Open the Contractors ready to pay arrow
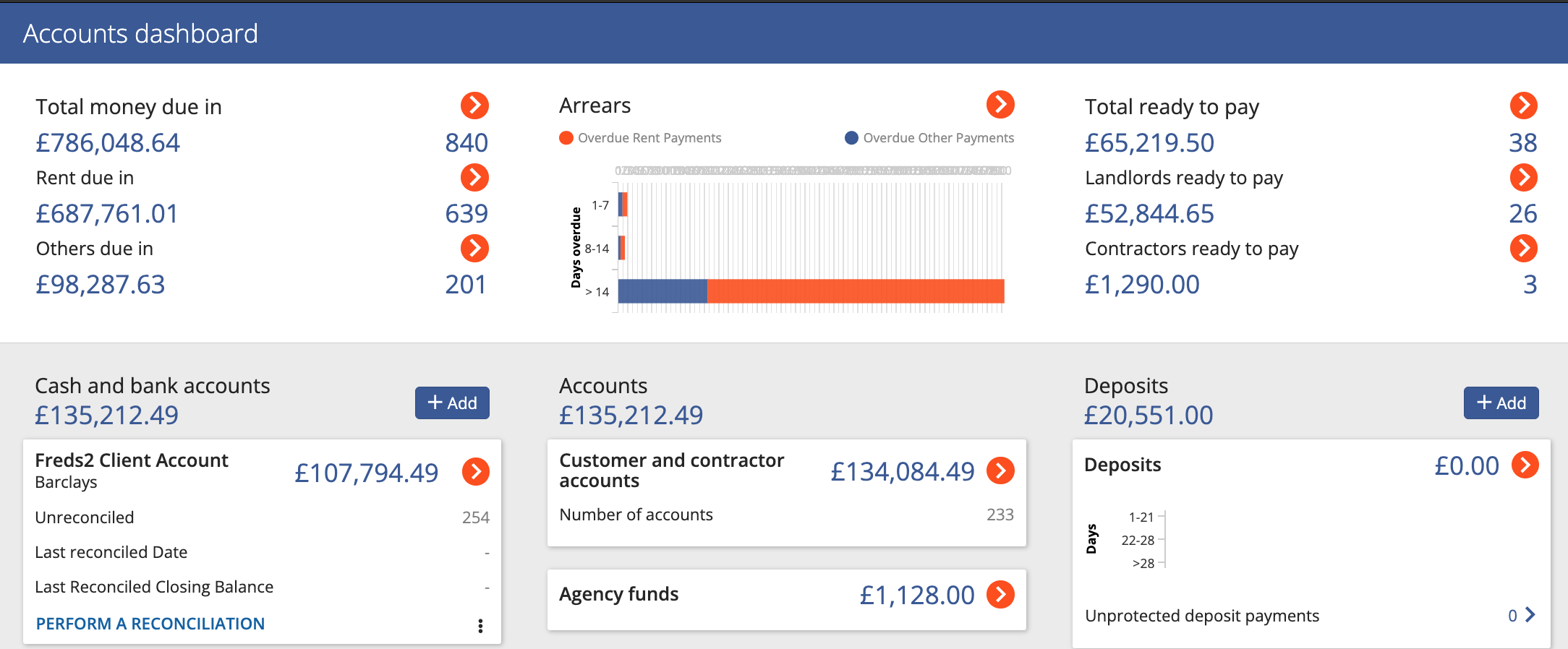Image resolution: width=1568 pixels, height=649 pixels. (x=1523, y=249)
